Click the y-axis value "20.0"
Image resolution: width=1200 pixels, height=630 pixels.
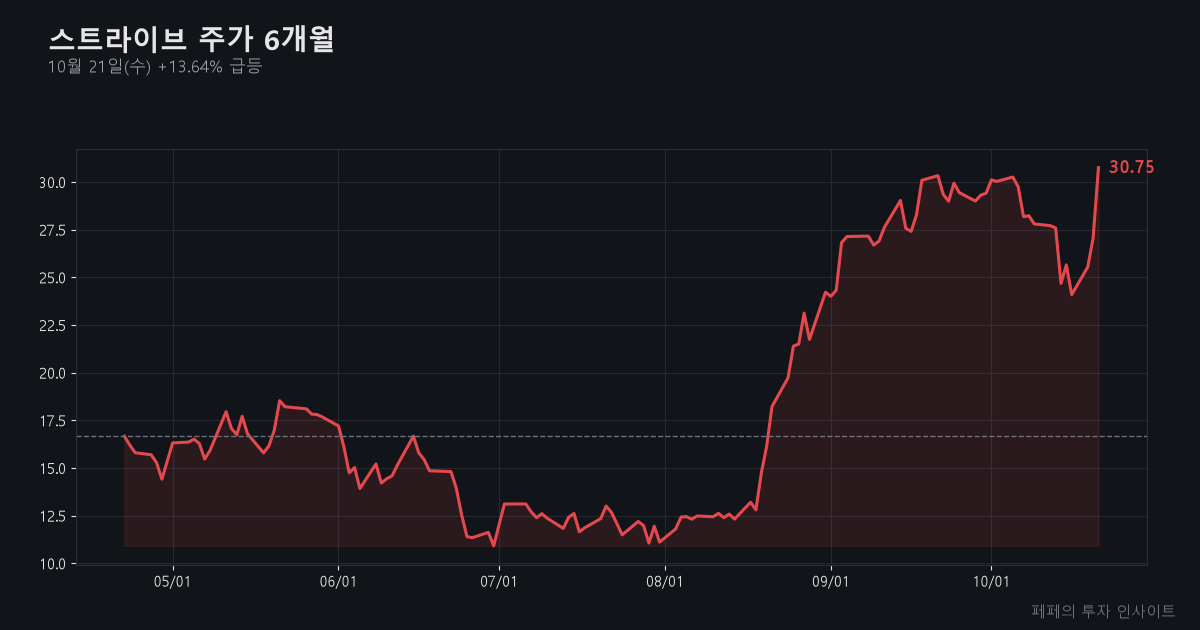tap(54, 374)
